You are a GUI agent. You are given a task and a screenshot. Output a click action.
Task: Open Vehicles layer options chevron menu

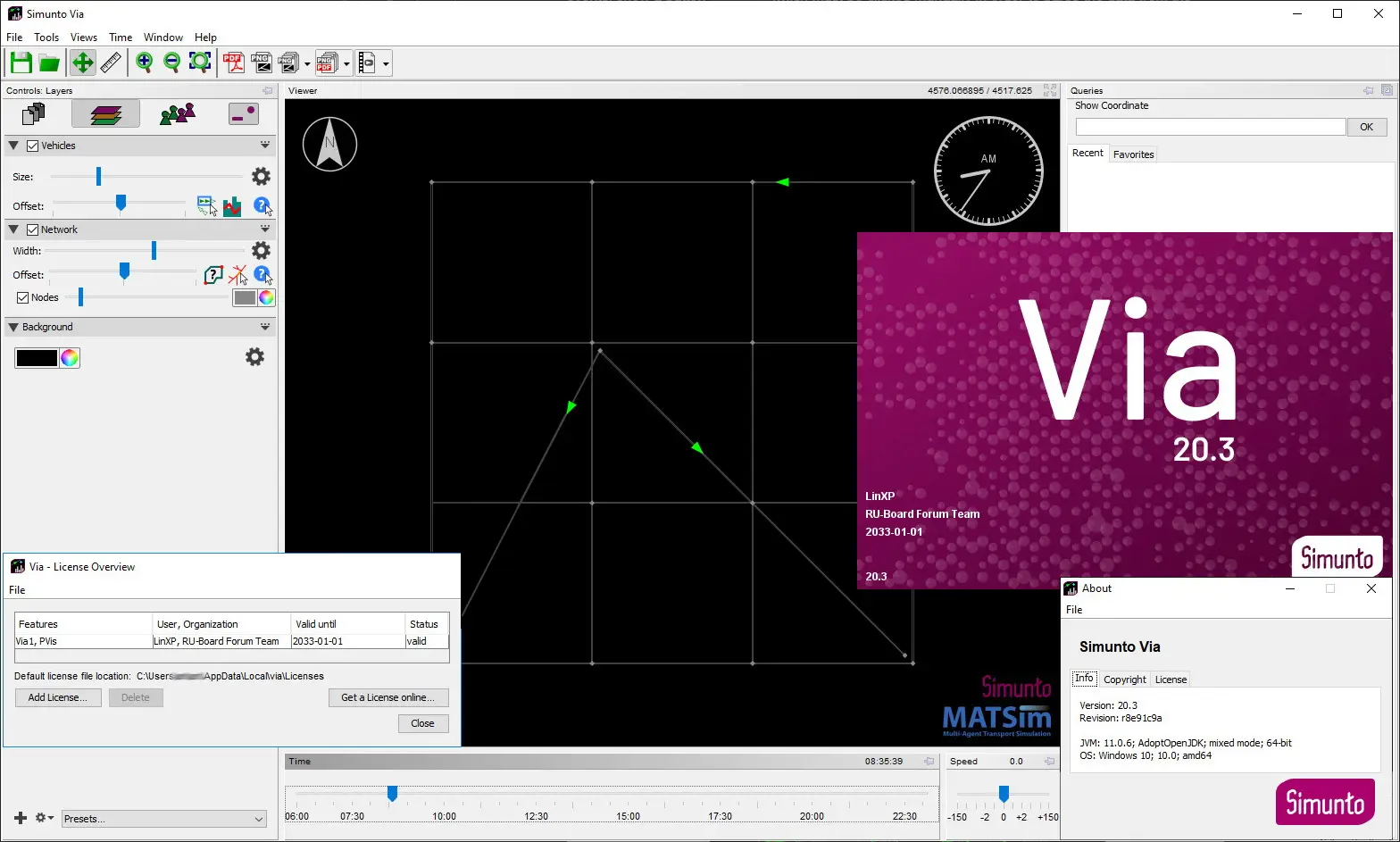click(265, 145)
